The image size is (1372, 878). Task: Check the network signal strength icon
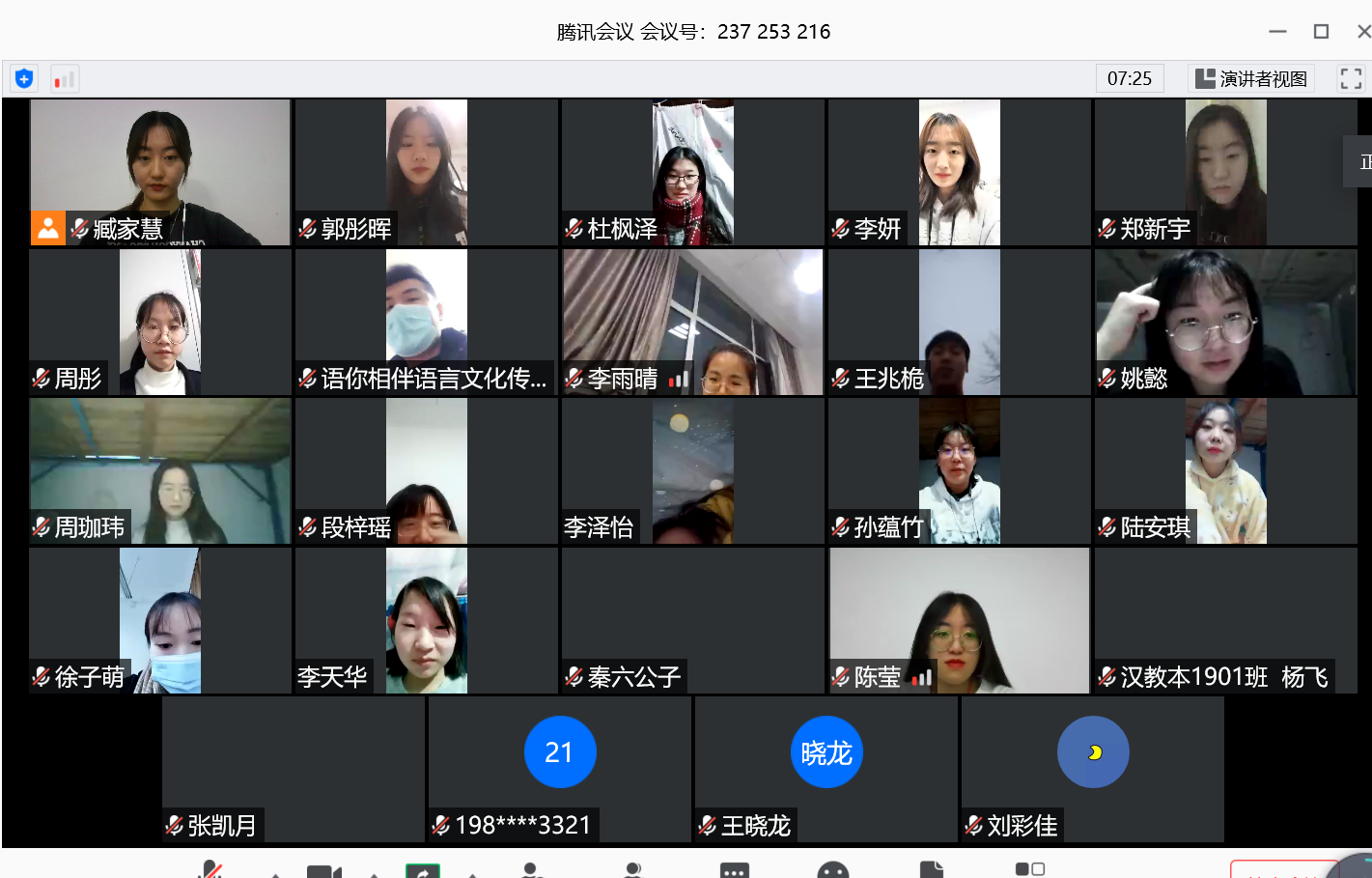[x=65, y=79]
